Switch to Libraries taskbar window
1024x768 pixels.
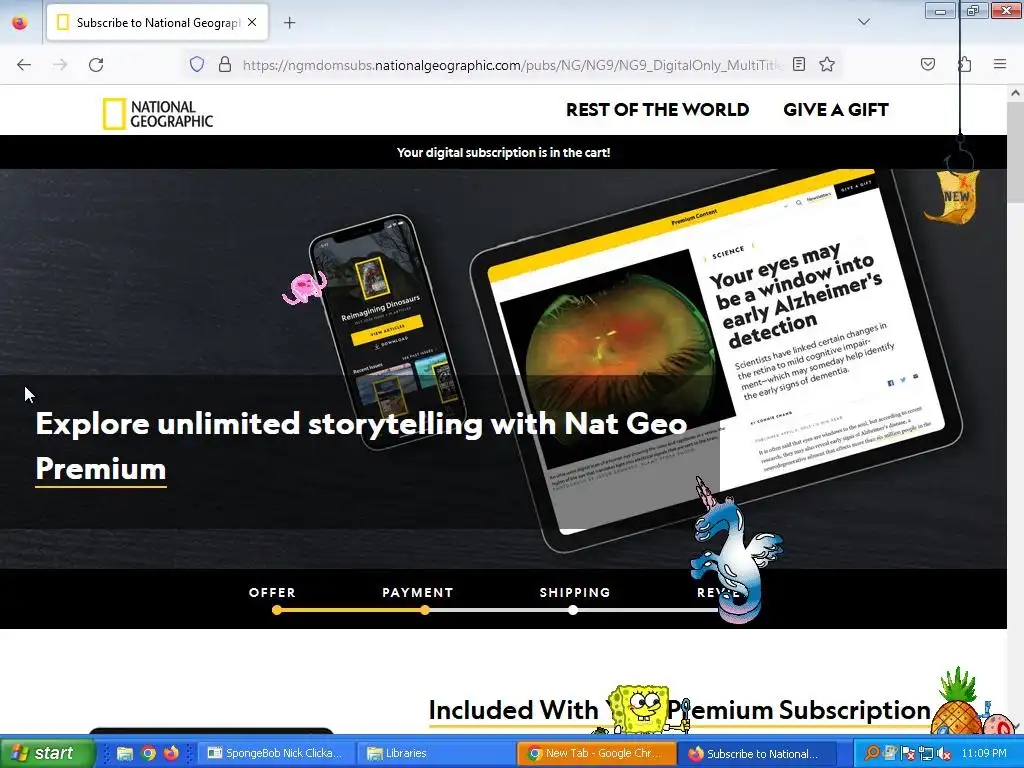[436, 753]
